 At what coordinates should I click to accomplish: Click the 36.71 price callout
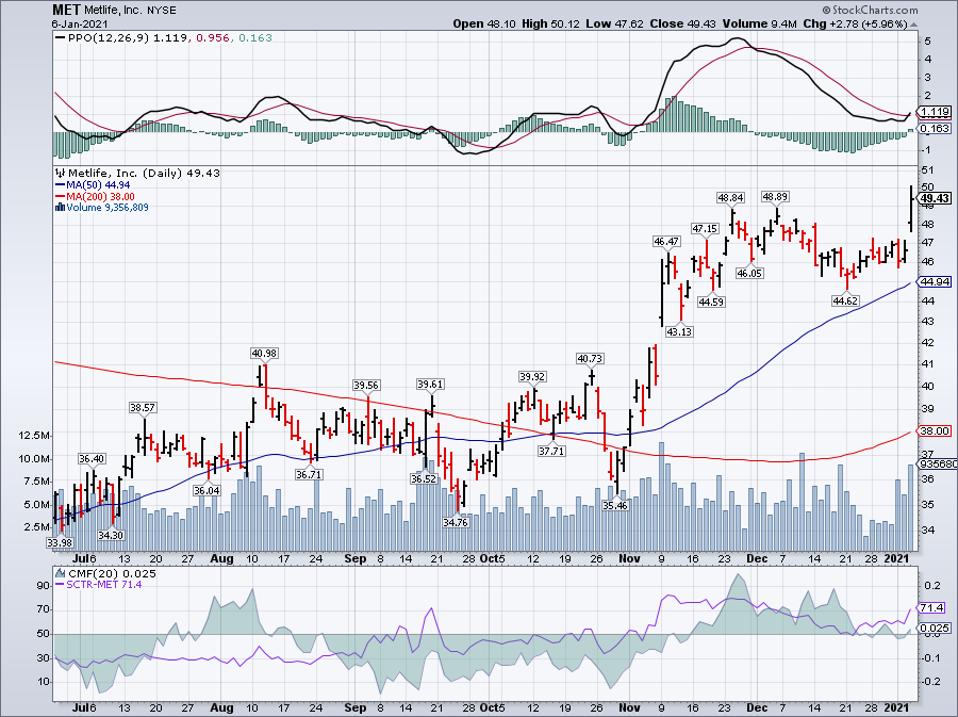click(x=309, y=475)
